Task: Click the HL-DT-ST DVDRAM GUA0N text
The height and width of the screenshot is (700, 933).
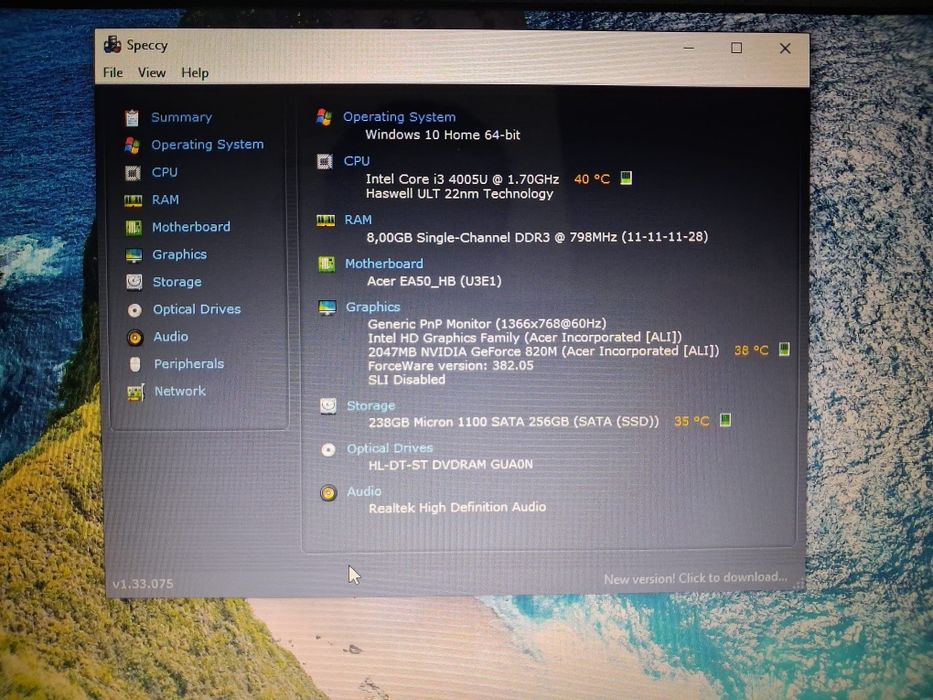Action: 450,464
